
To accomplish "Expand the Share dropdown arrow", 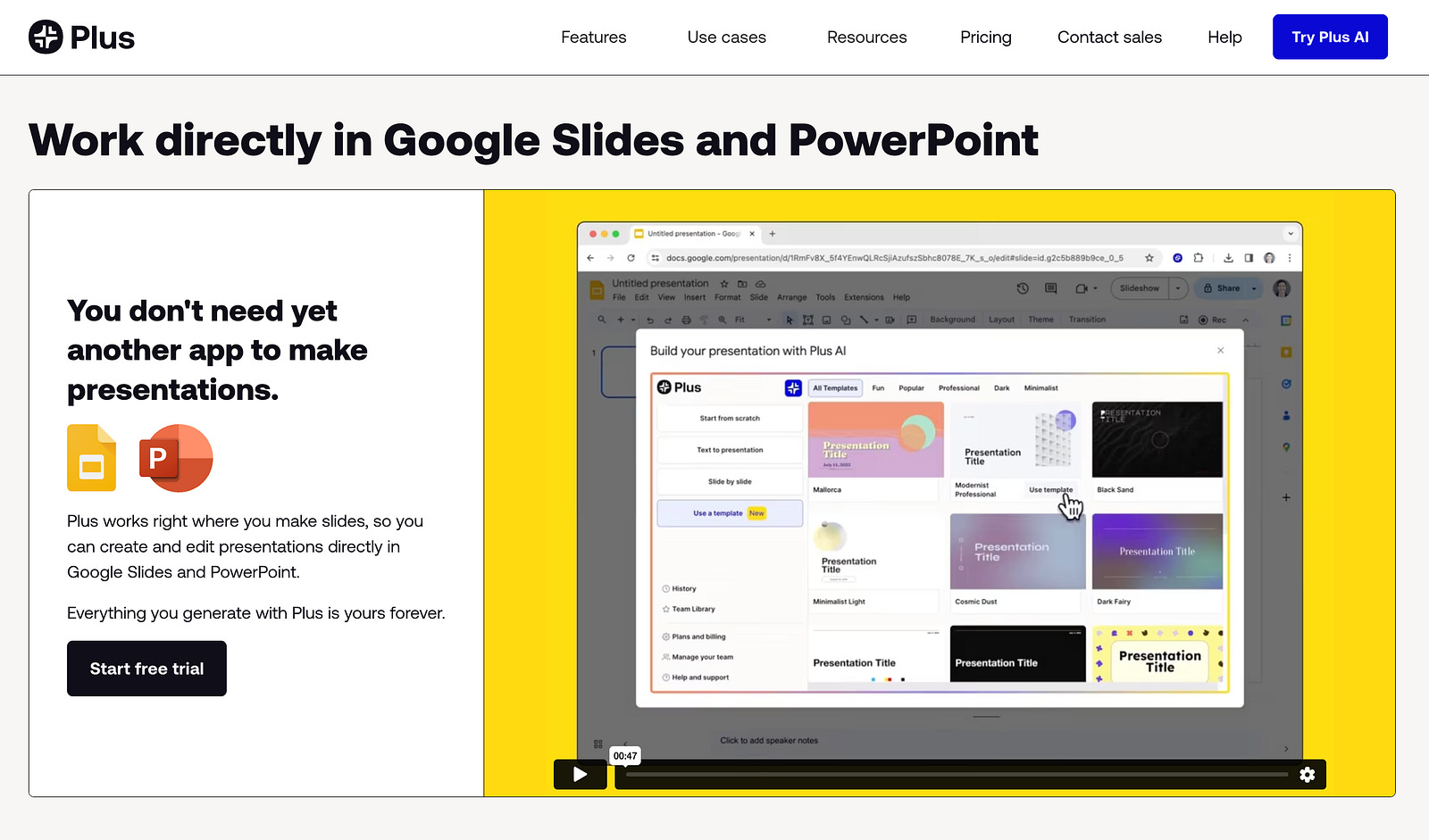I will 1254,288.
